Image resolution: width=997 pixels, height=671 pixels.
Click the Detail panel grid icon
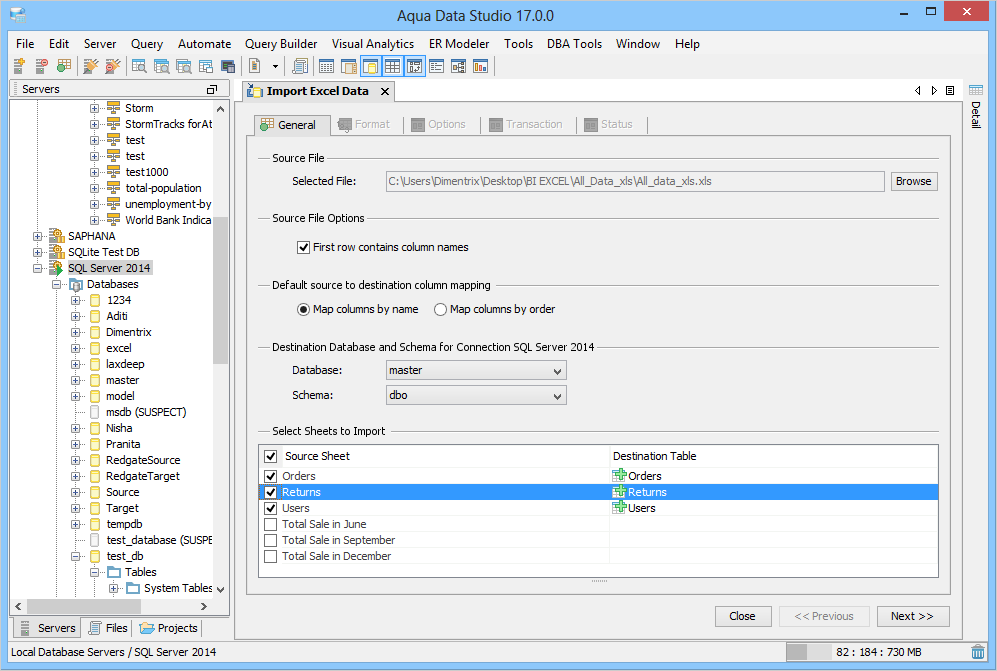[x=976, y=90]
